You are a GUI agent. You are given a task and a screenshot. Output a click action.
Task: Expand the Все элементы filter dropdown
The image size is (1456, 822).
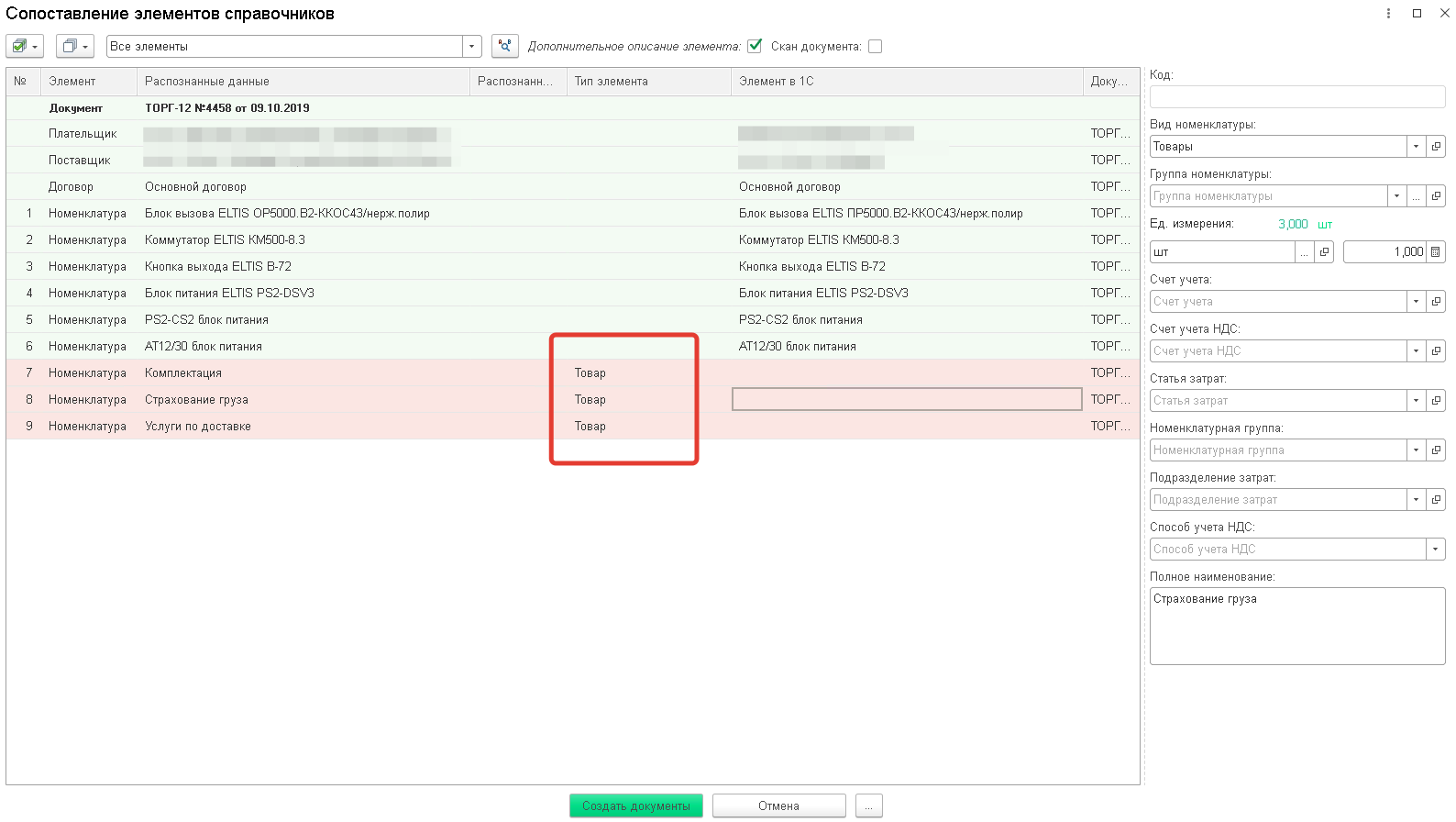click(x=472, y=46)
